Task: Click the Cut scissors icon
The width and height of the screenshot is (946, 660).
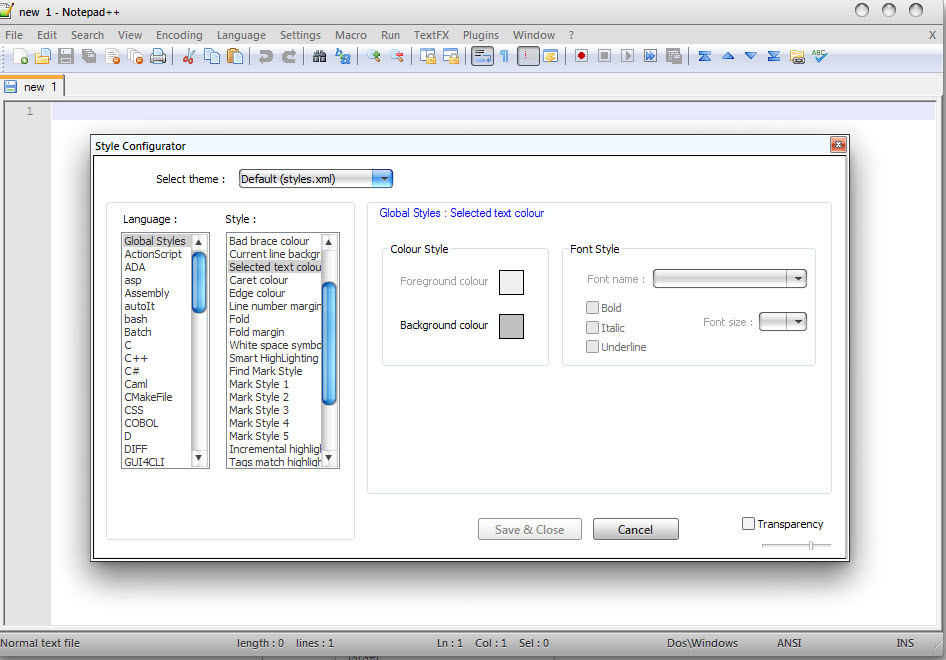Action: coord(189,57)
